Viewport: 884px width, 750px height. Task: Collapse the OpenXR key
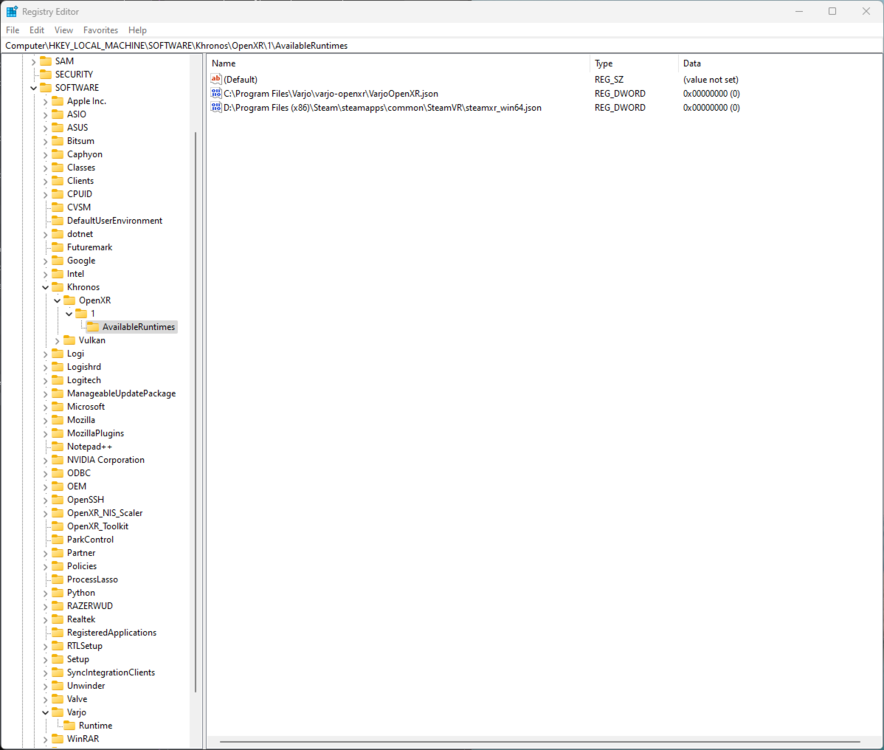tap(57, 301)
